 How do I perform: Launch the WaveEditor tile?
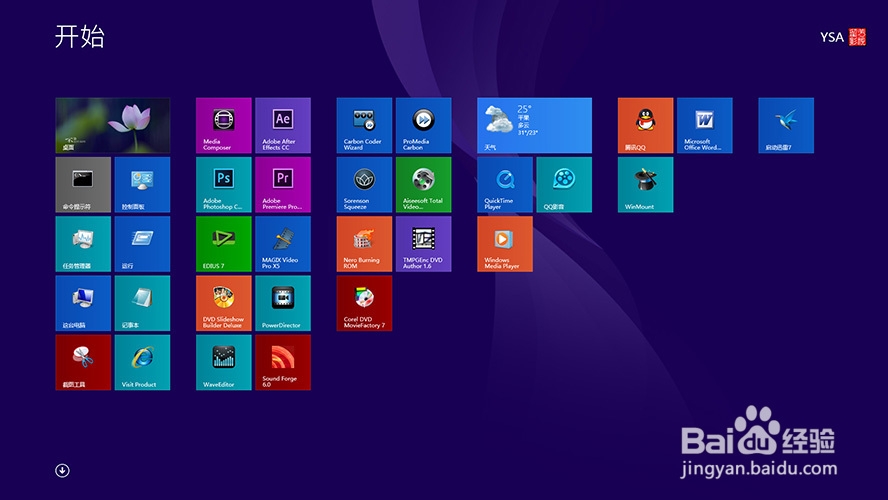coord(224,362)
